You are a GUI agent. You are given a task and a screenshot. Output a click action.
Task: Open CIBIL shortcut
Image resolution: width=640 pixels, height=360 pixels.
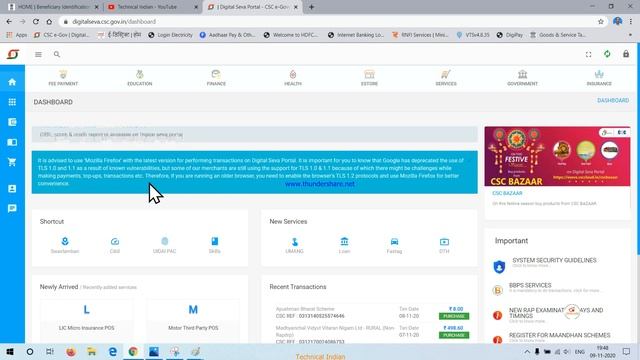115,245
